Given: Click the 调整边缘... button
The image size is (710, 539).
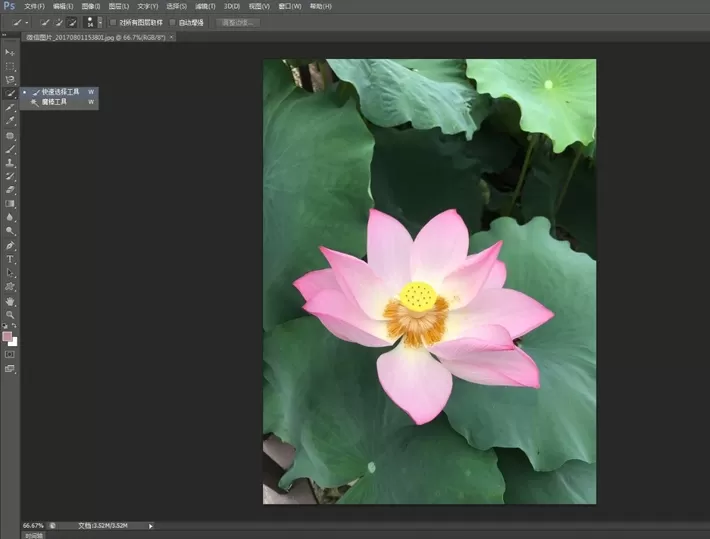Looking at the screenshot, I should [238, 23].
